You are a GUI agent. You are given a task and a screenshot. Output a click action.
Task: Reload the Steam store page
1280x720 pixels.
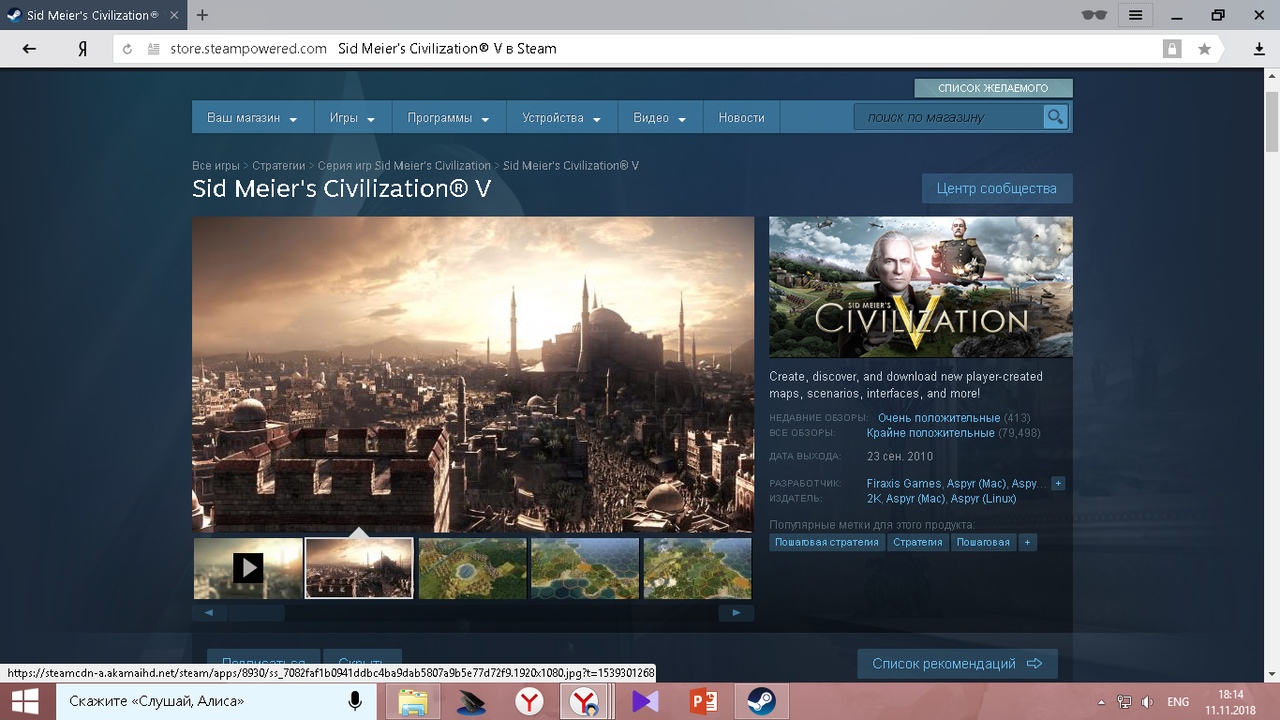point(127,48)
